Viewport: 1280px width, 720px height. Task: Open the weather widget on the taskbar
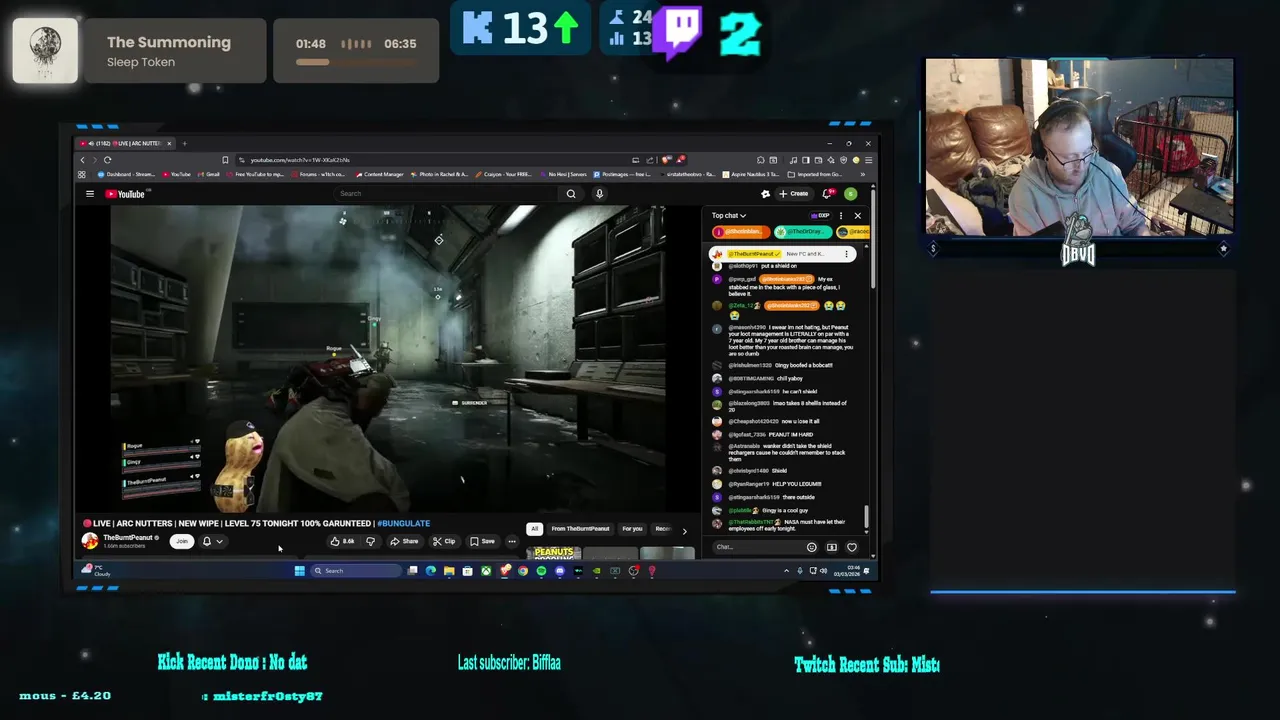pos(97,571)
